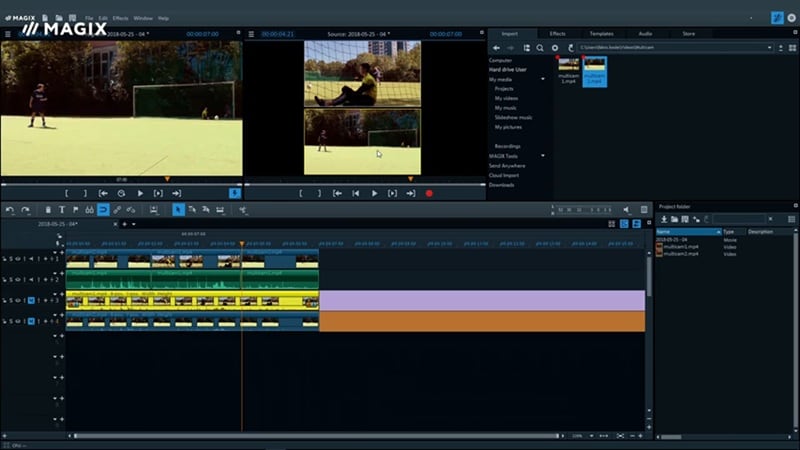Collapse the My media tree section
This screenshot has width=800, height=450.
coord(543,79)
